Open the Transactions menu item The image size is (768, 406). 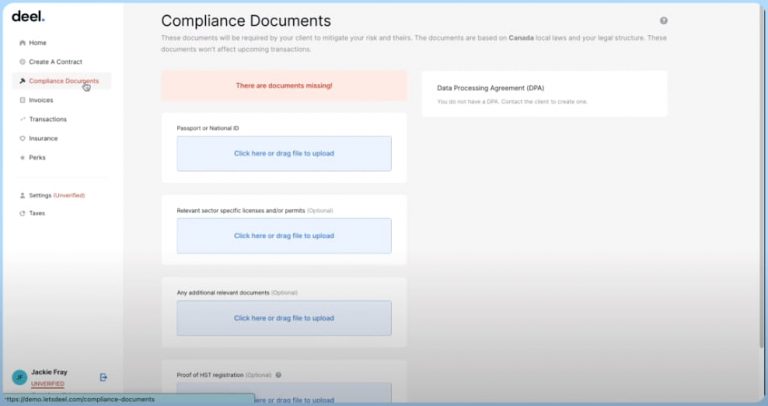click(x=47, y=119)
